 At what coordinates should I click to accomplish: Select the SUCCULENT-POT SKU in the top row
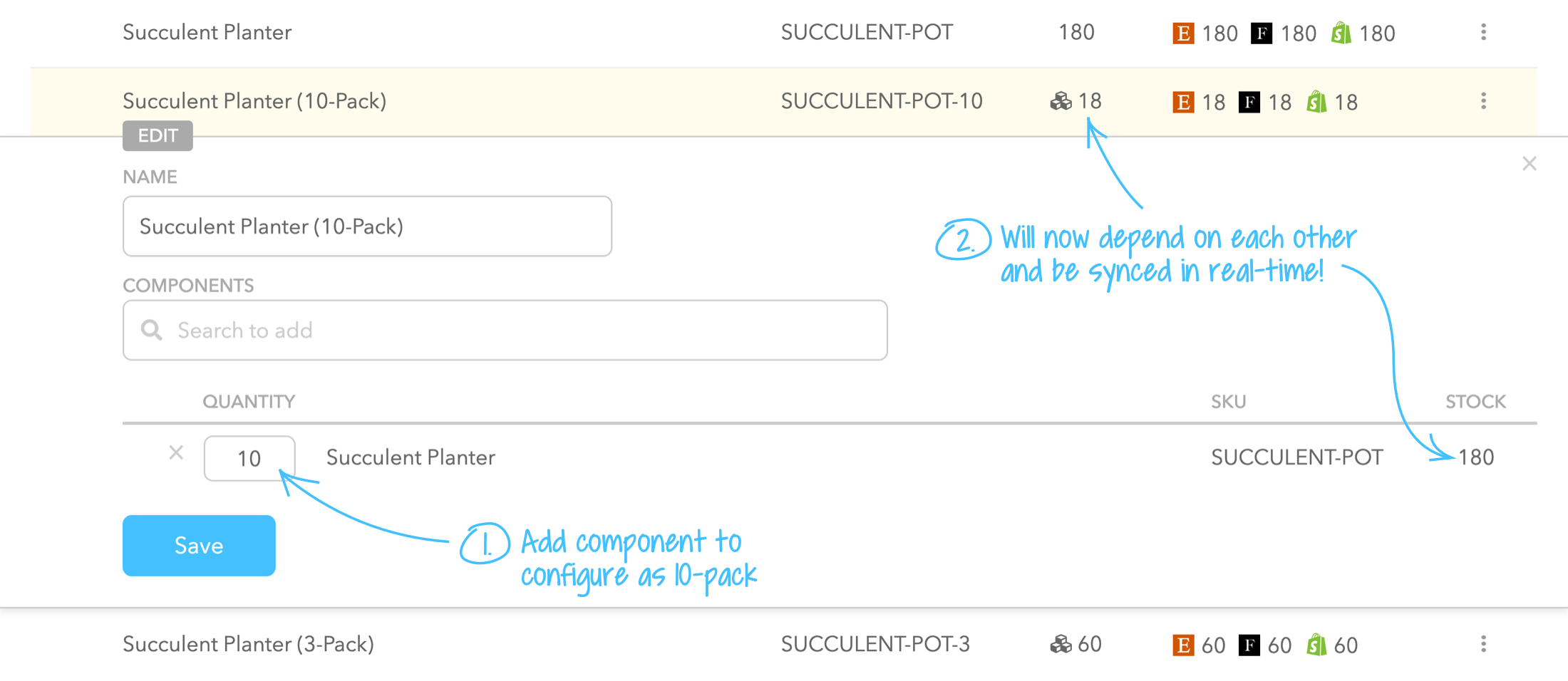[867, 32]
